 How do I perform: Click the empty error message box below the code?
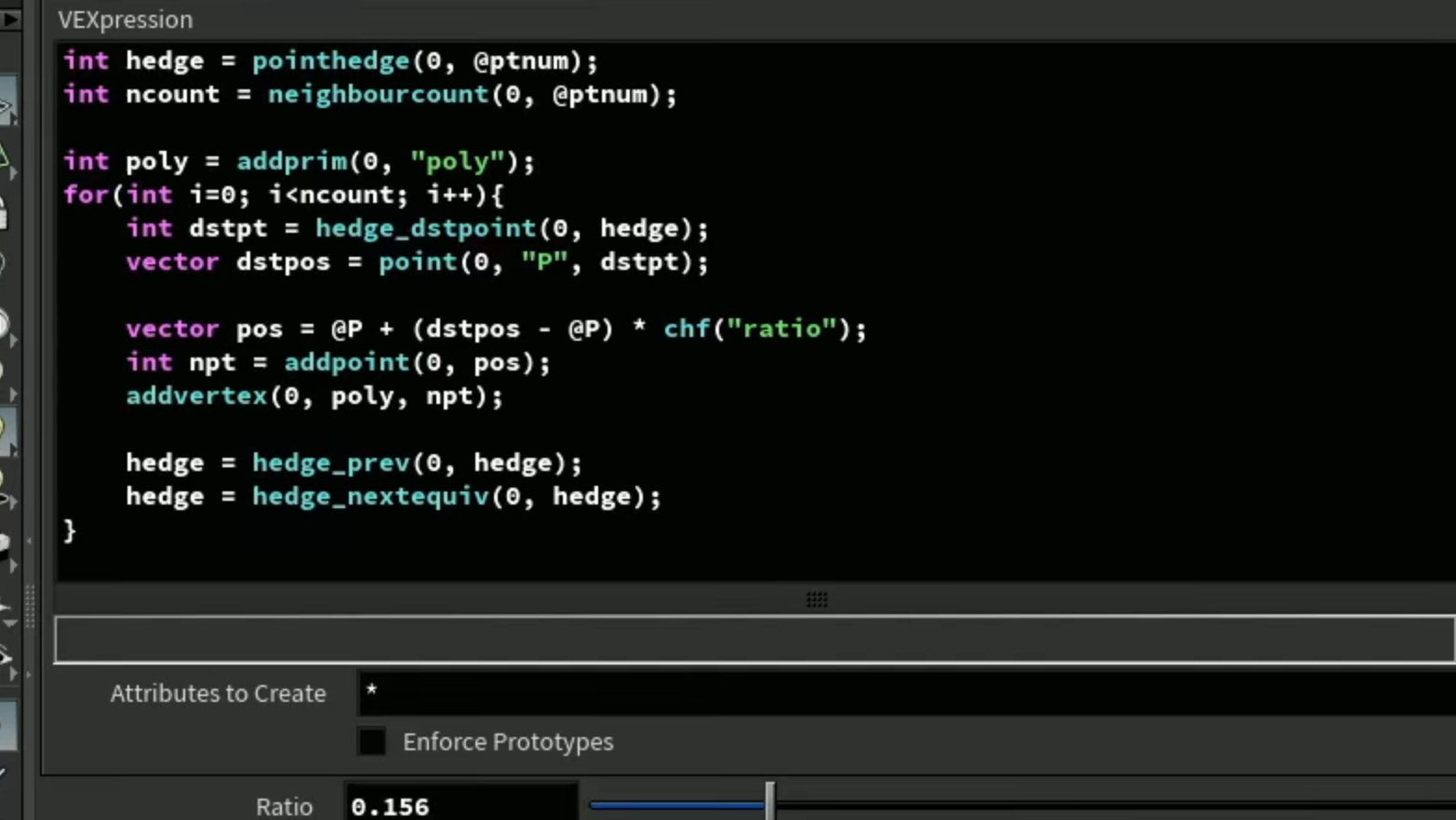[755, 639]
